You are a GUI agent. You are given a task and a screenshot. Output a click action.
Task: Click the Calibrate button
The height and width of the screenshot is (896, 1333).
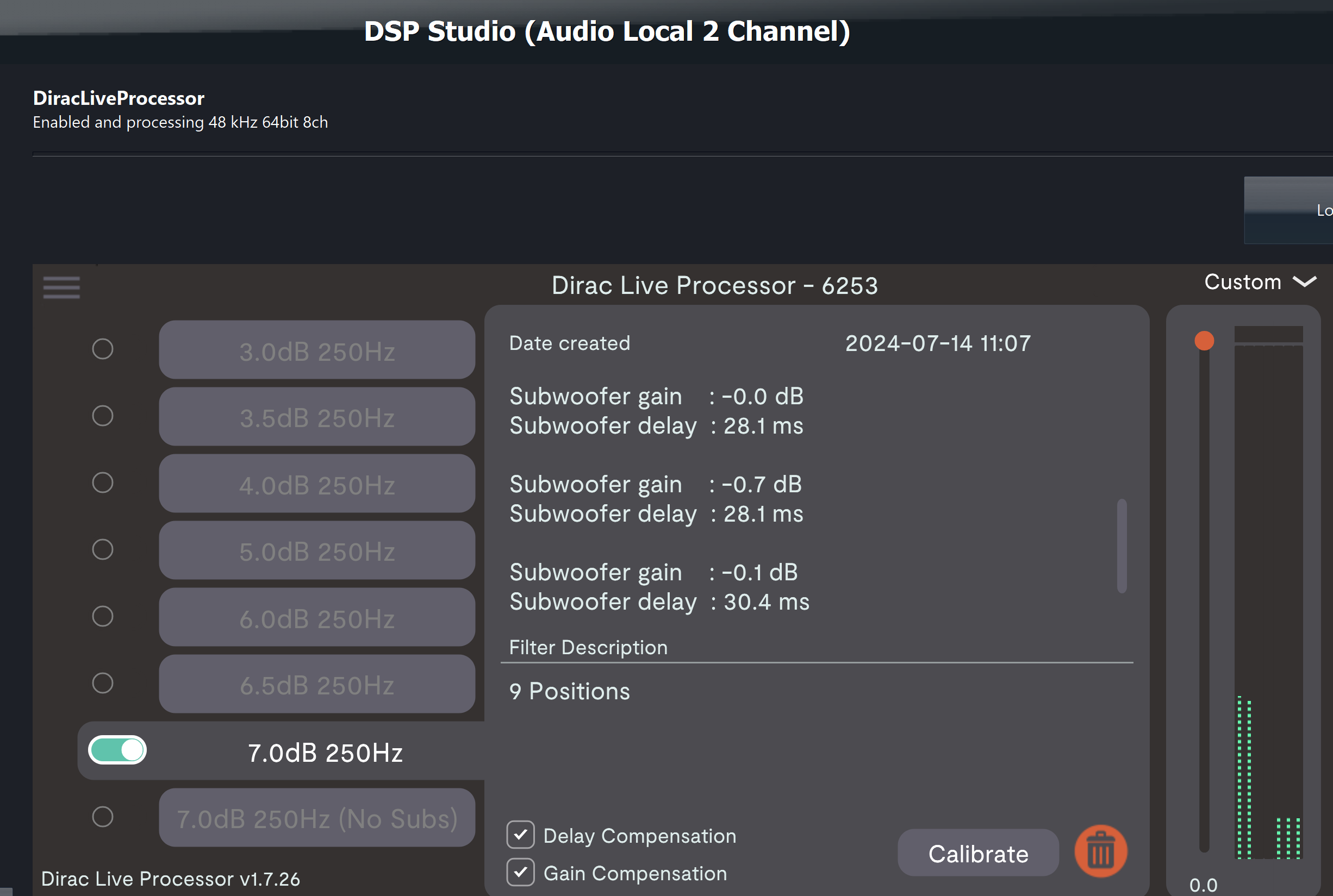click(x=977, y=853)
